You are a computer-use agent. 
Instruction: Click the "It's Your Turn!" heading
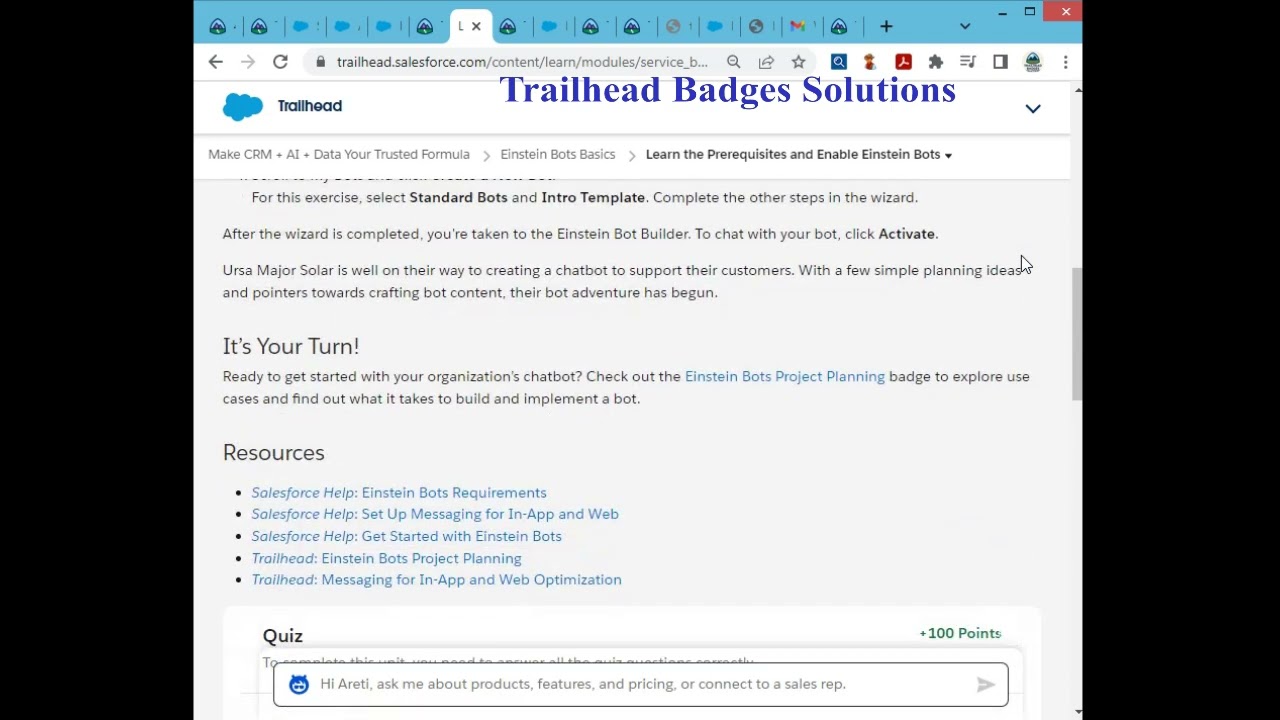pos(291,346)
